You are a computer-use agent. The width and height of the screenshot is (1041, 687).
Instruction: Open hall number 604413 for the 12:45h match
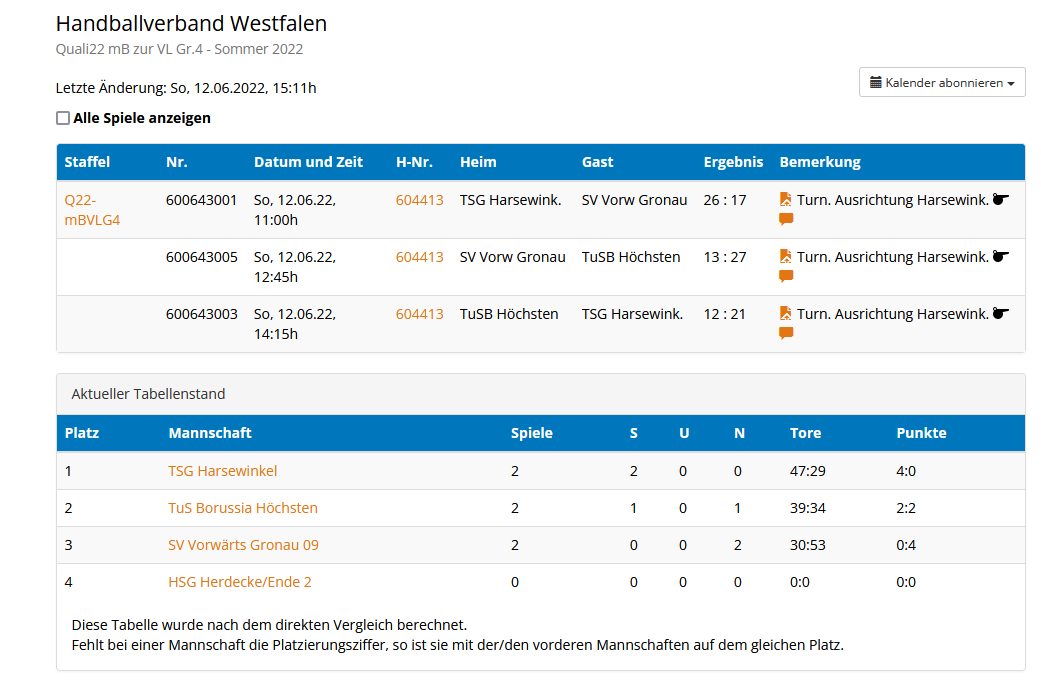pyautogui.click(x=419, y=257)
